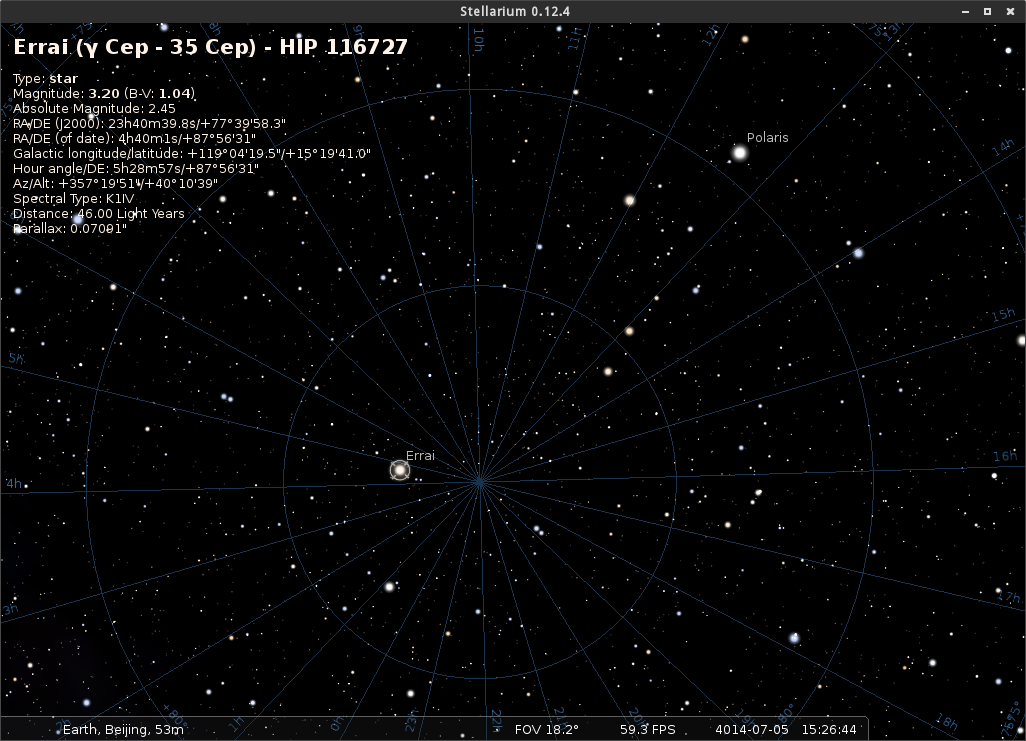Click the 'Hour angle/DE' line
The width and height of the screenshot is (1026, 741).
pyautogui.click(x=136, y=169)
